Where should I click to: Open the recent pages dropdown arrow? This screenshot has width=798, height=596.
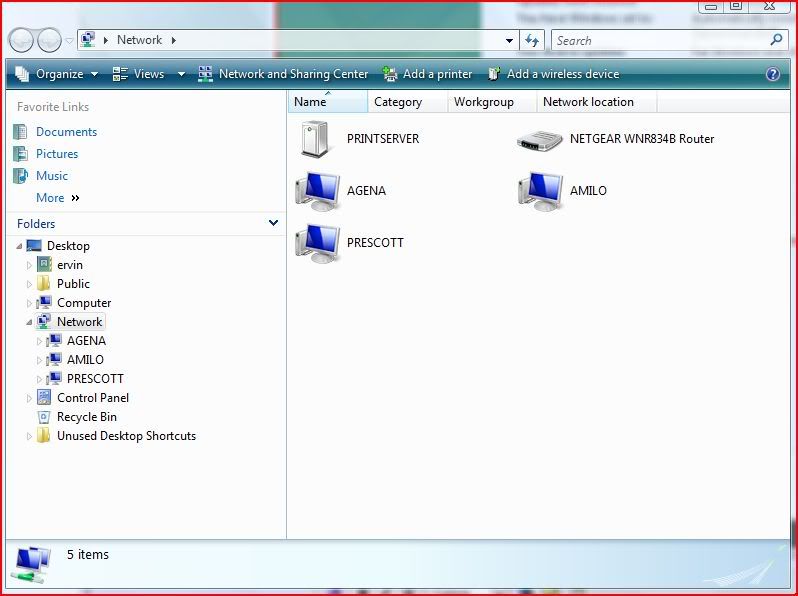point(69,41)
